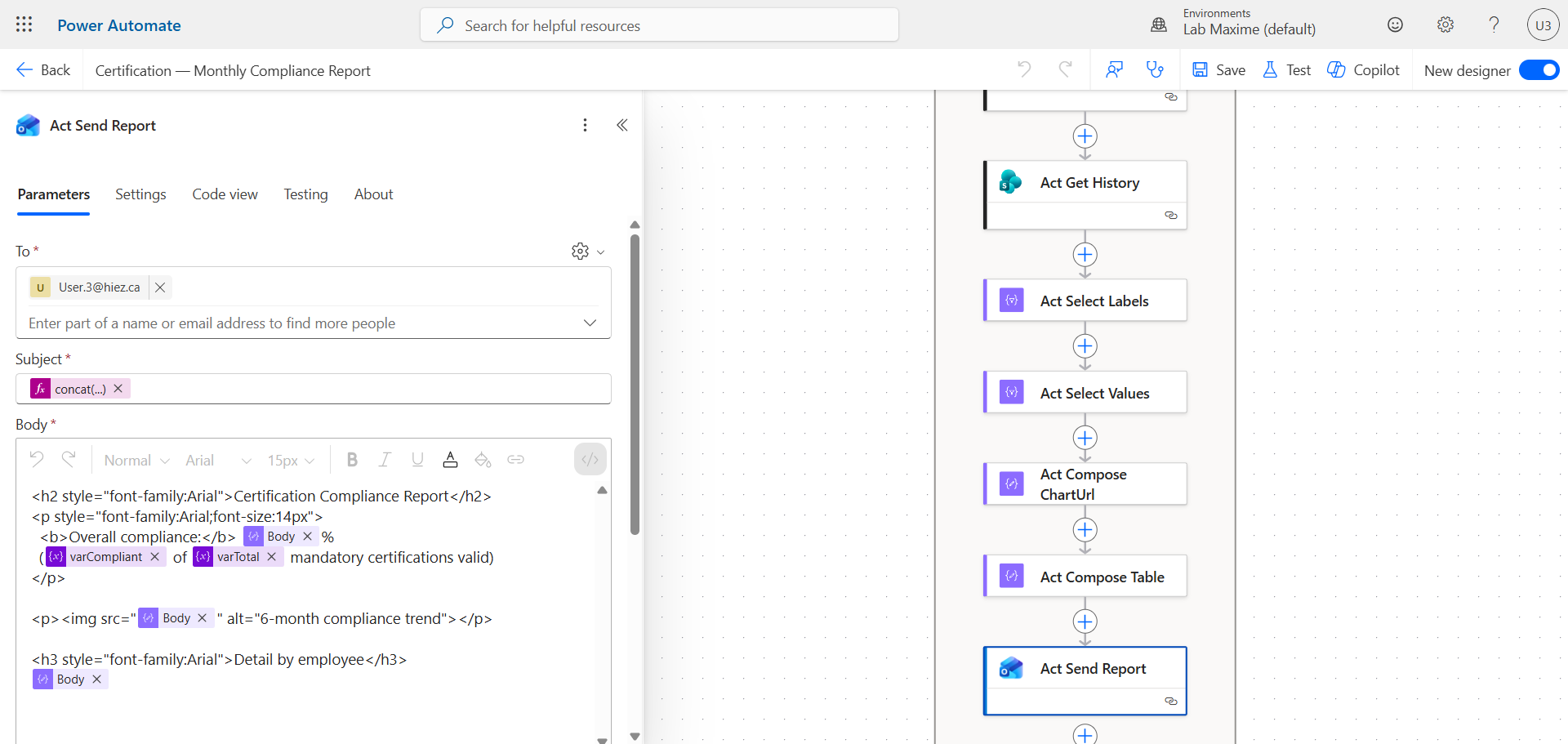Switch to the Parameters tab
The image size is (1568, 744).
pos(54,194)
